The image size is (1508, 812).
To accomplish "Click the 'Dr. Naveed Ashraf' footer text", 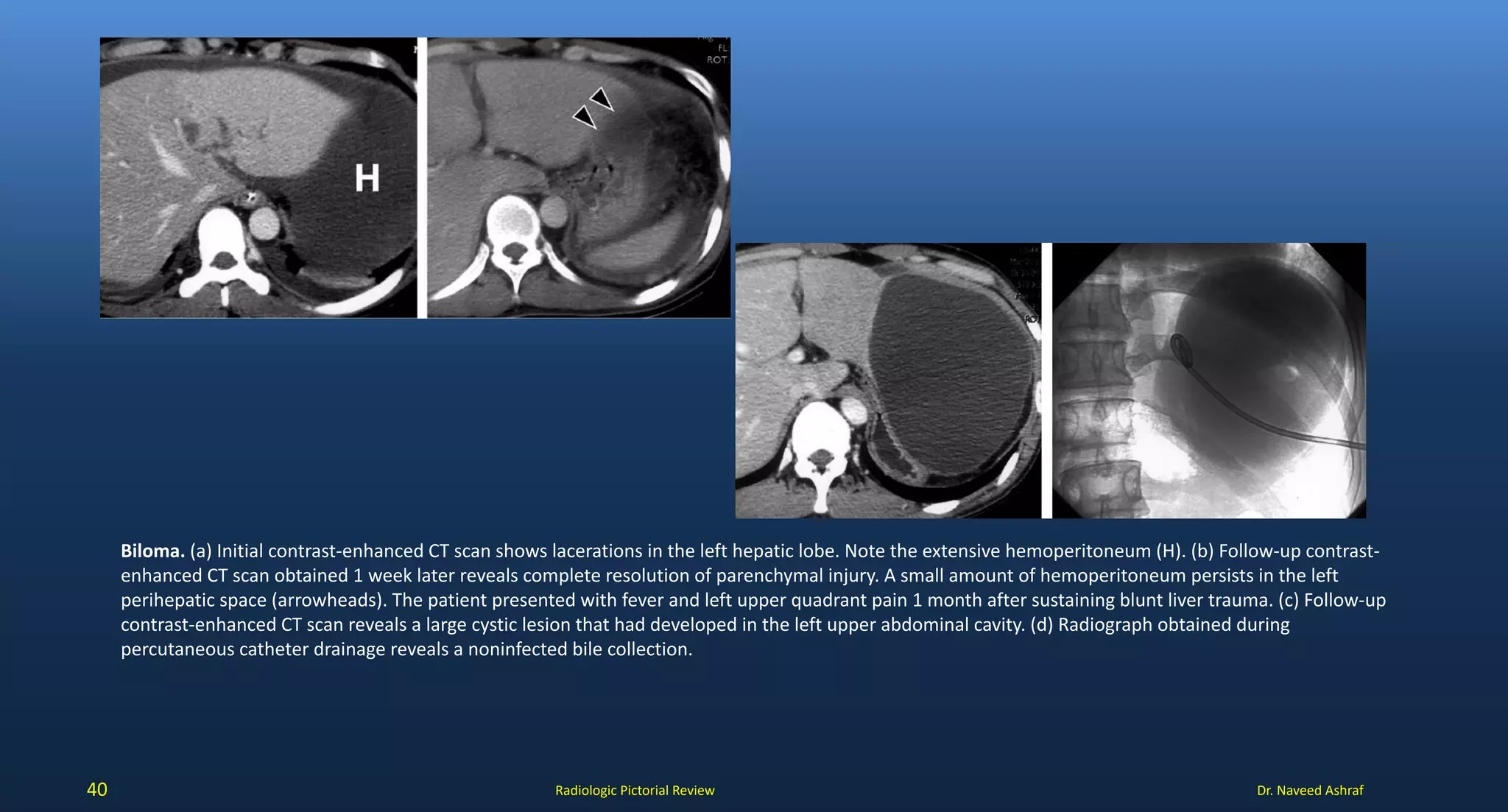I will pos(1310,791).
